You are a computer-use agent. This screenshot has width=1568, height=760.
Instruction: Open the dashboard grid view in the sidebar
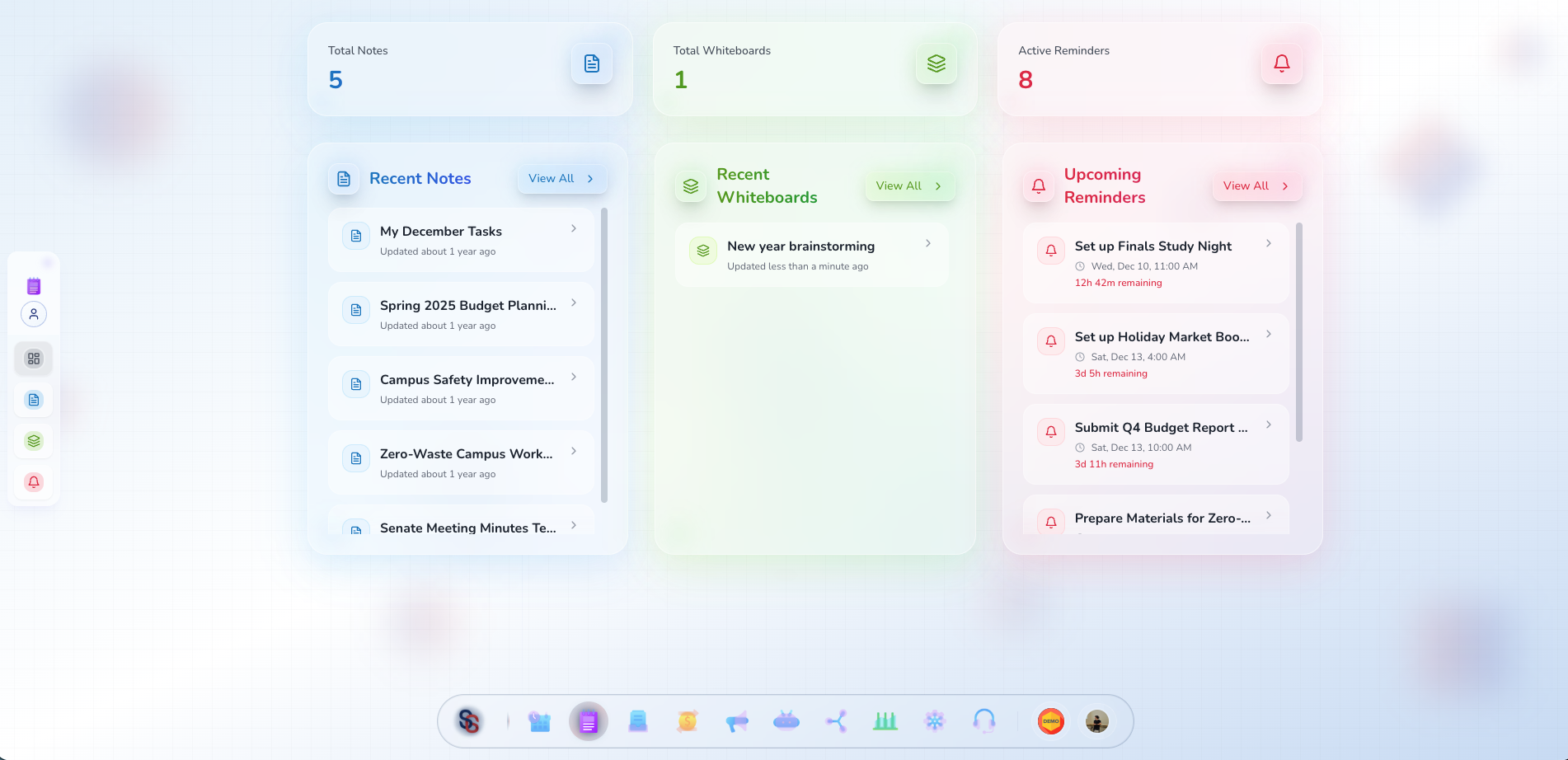coord(33,359)
